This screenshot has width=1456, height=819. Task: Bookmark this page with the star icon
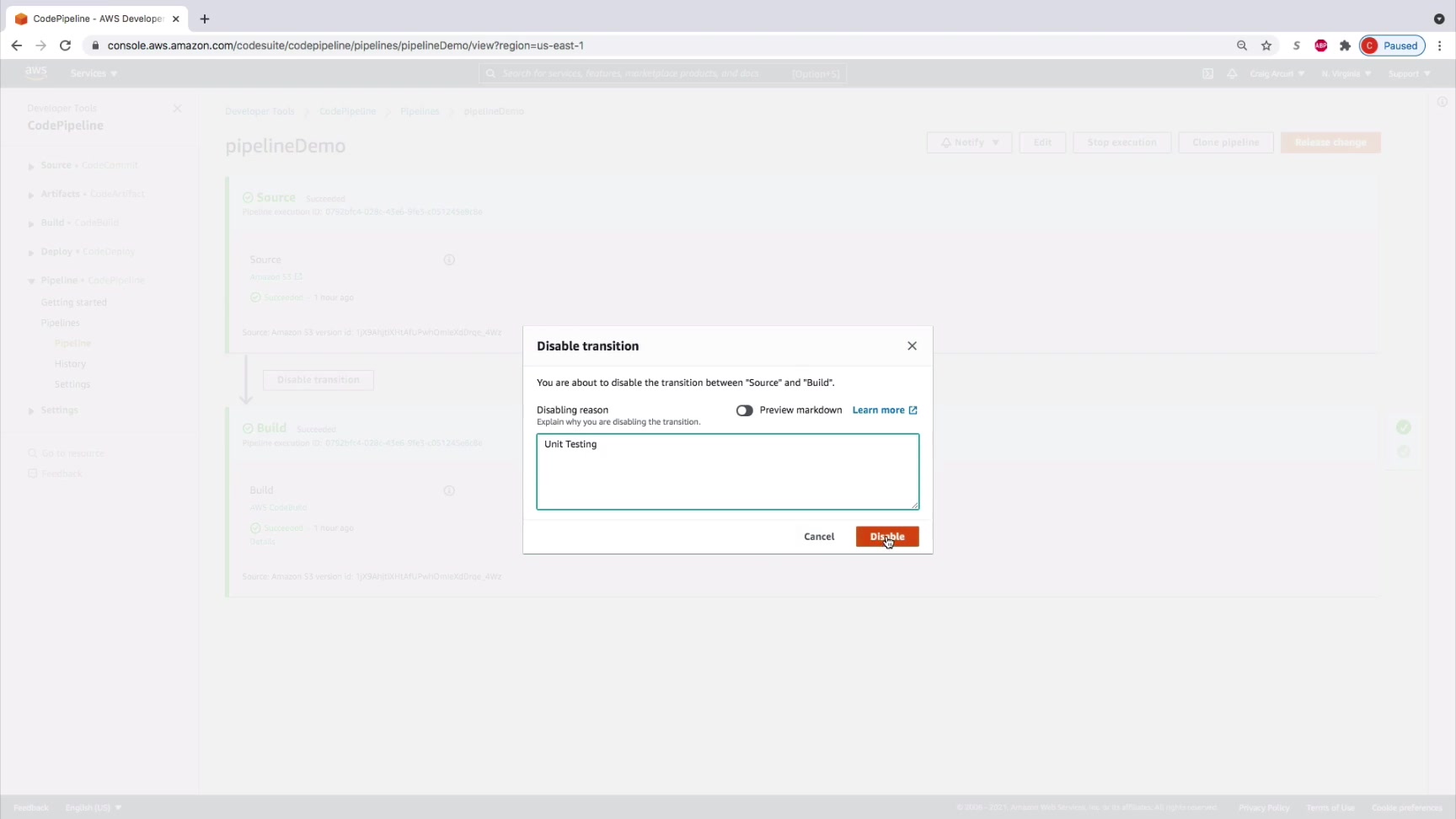pyautogui.click(x=1266, y=45)
